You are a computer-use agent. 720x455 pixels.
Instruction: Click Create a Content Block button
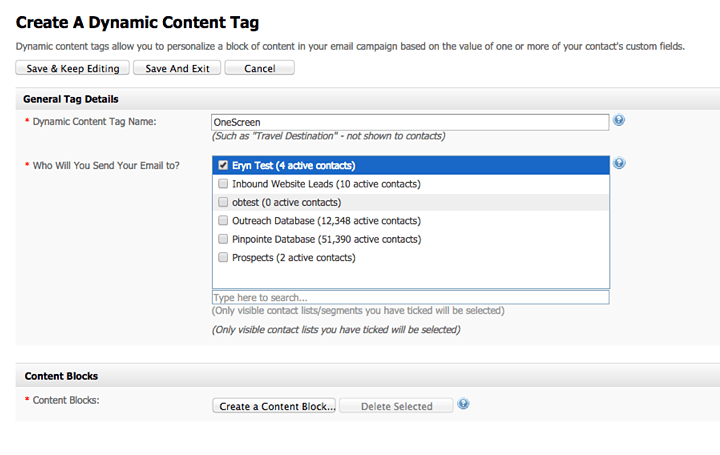coord(274,406)
